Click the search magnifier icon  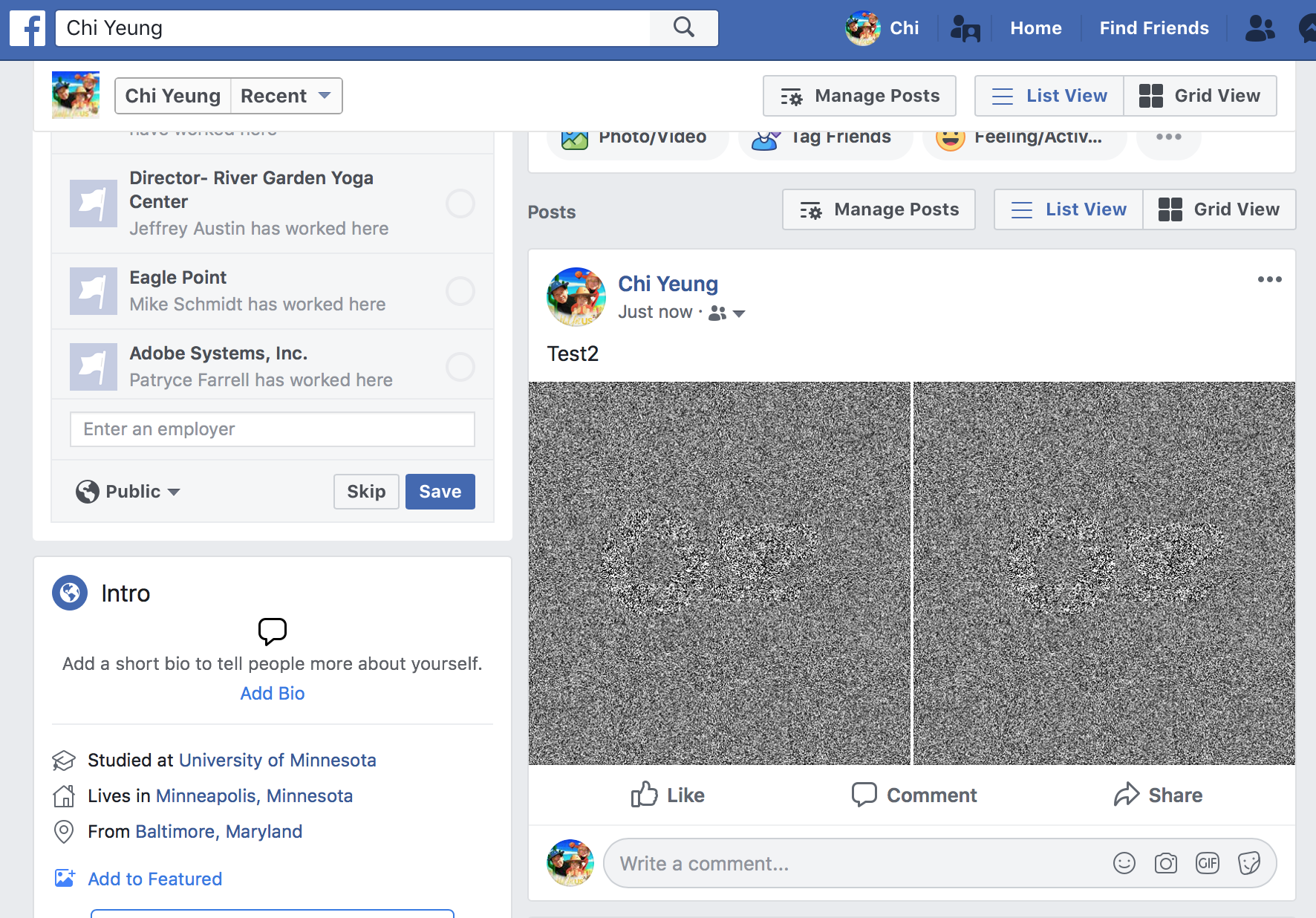pyautogui.click(x=683, y=28)
